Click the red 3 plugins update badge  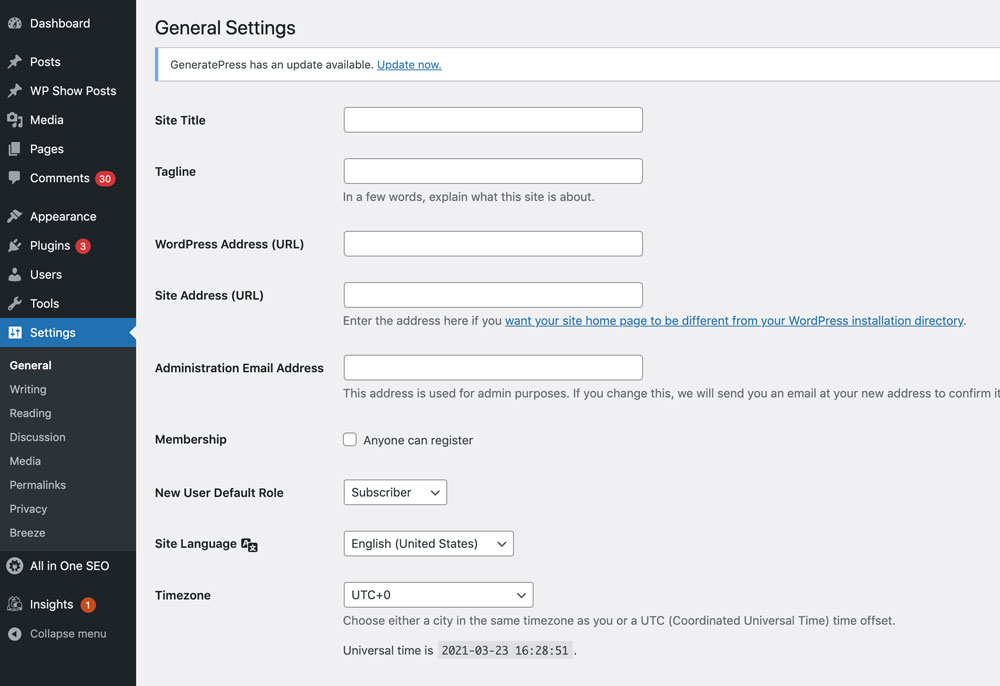(83, 246)
